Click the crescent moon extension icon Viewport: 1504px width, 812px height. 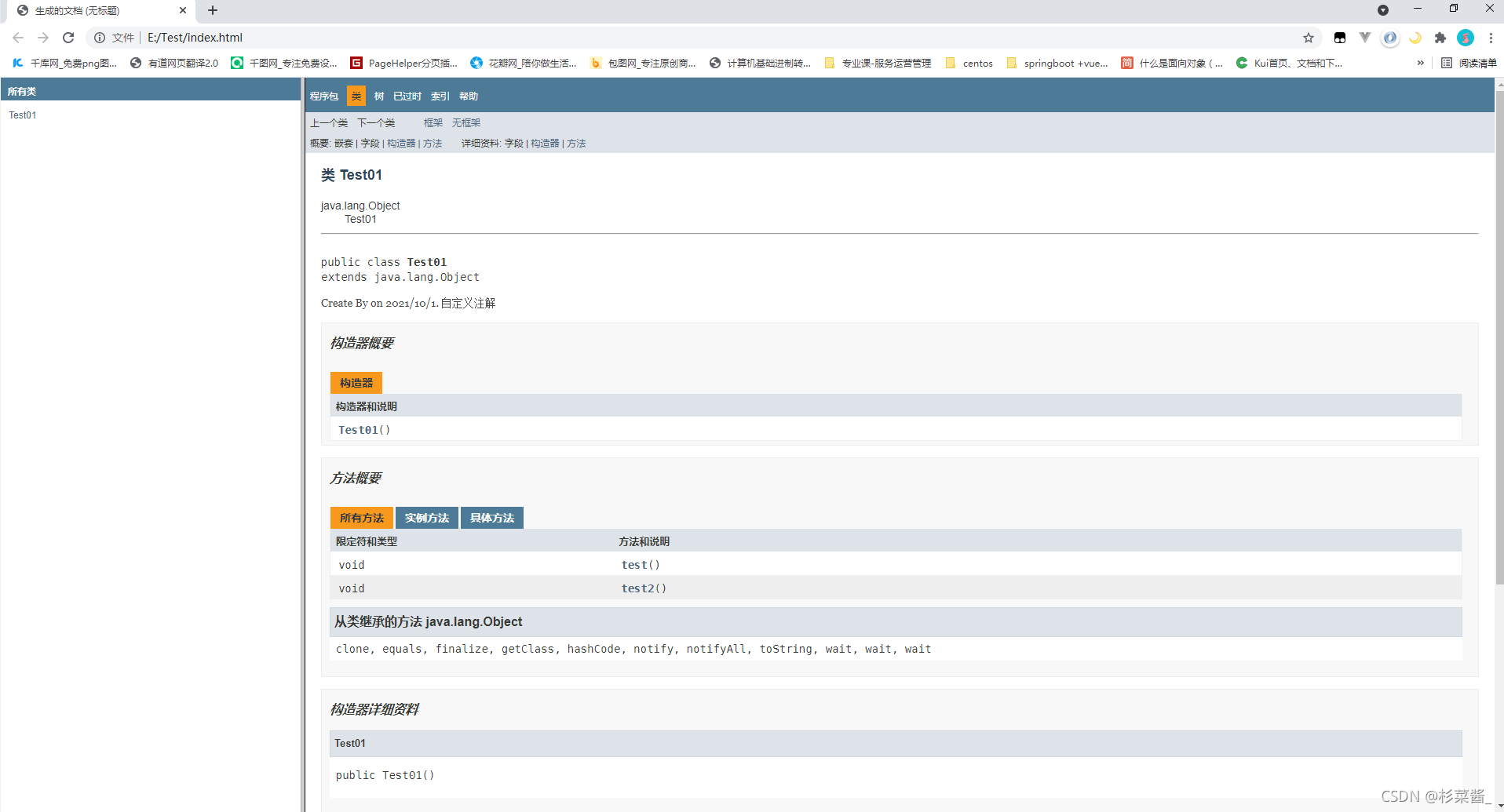[1415, 38]
